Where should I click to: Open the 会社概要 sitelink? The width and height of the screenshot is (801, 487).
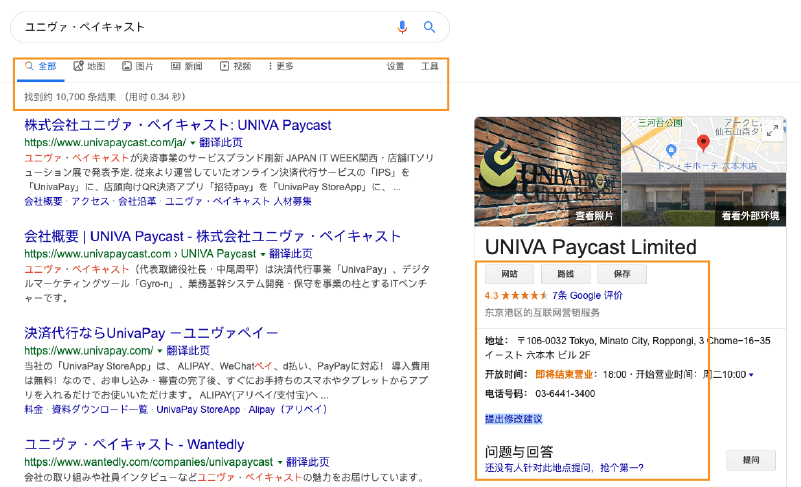point(43,201)
